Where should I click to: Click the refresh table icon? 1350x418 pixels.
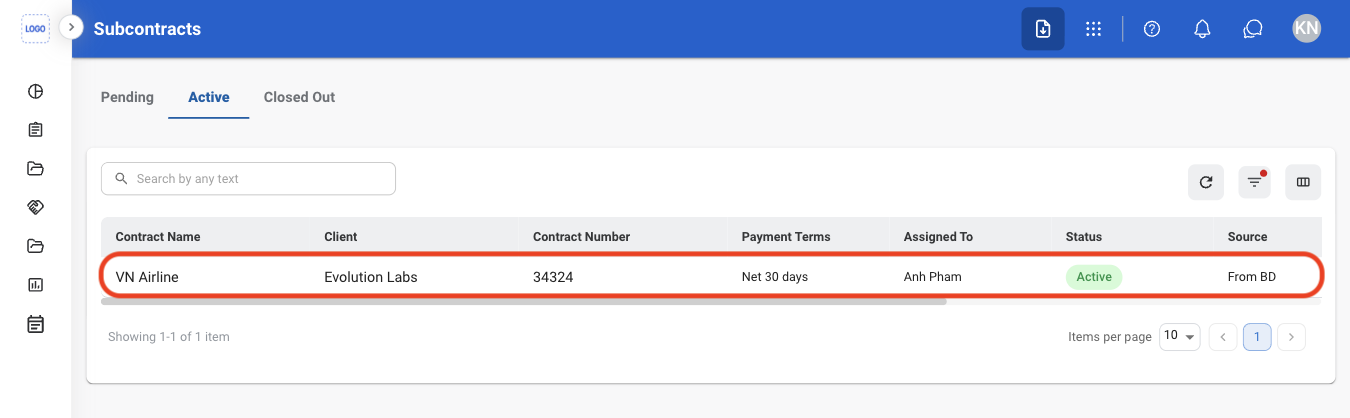pyautogui.click(x=1206, y=182)
